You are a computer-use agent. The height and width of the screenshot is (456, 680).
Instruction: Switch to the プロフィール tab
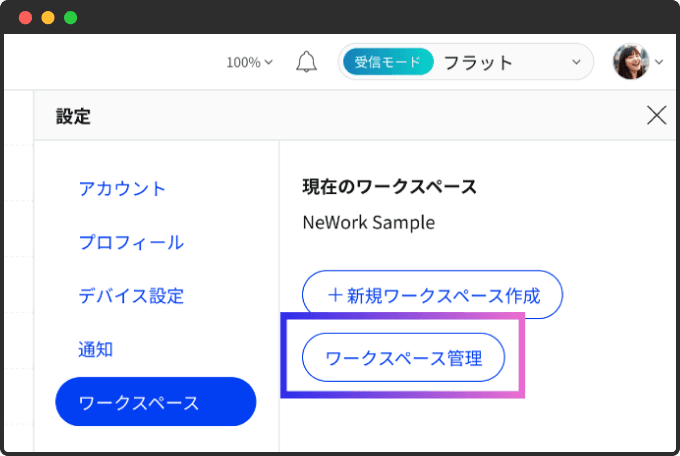(x=131, y=242)
